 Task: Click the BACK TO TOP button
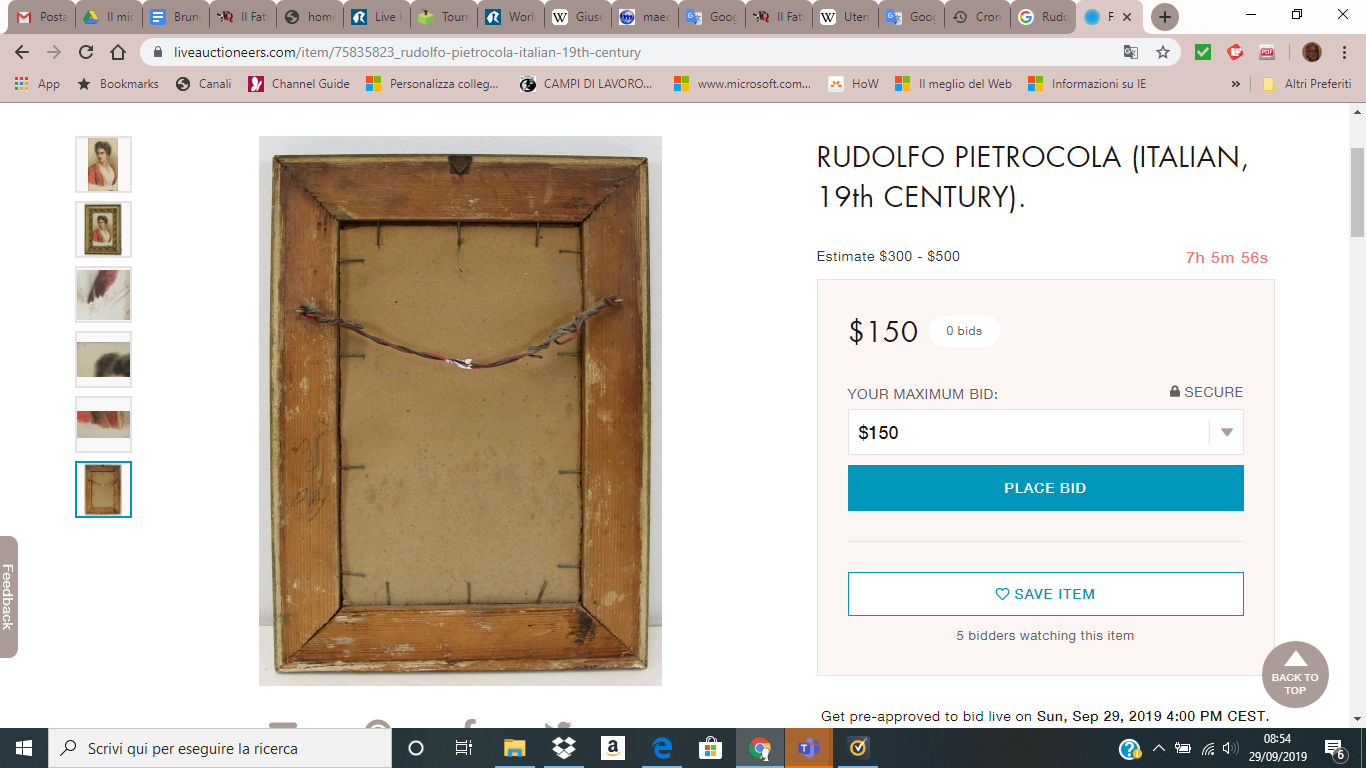(1295, 675)
